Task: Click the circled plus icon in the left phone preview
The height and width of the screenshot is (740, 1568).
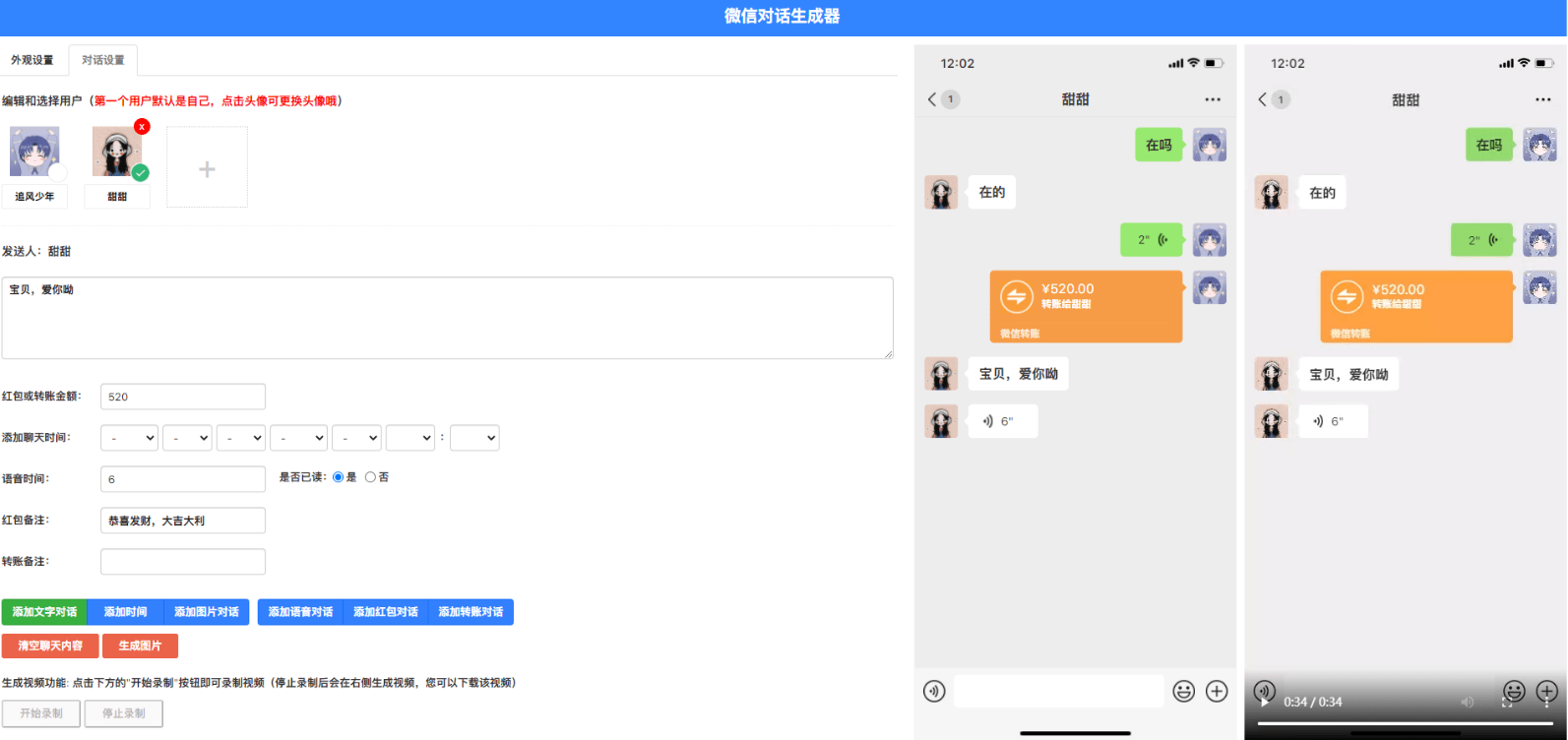Action: click(1217, 692)
